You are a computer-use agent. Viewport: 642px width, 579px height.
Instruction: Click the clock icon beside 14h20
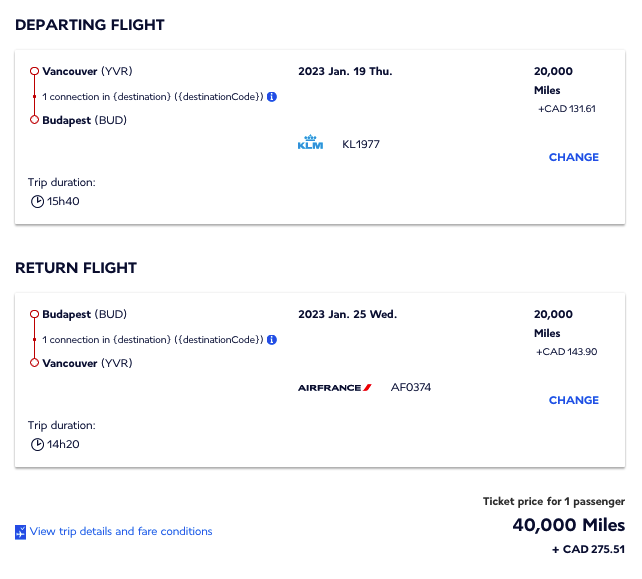[37, 444]
